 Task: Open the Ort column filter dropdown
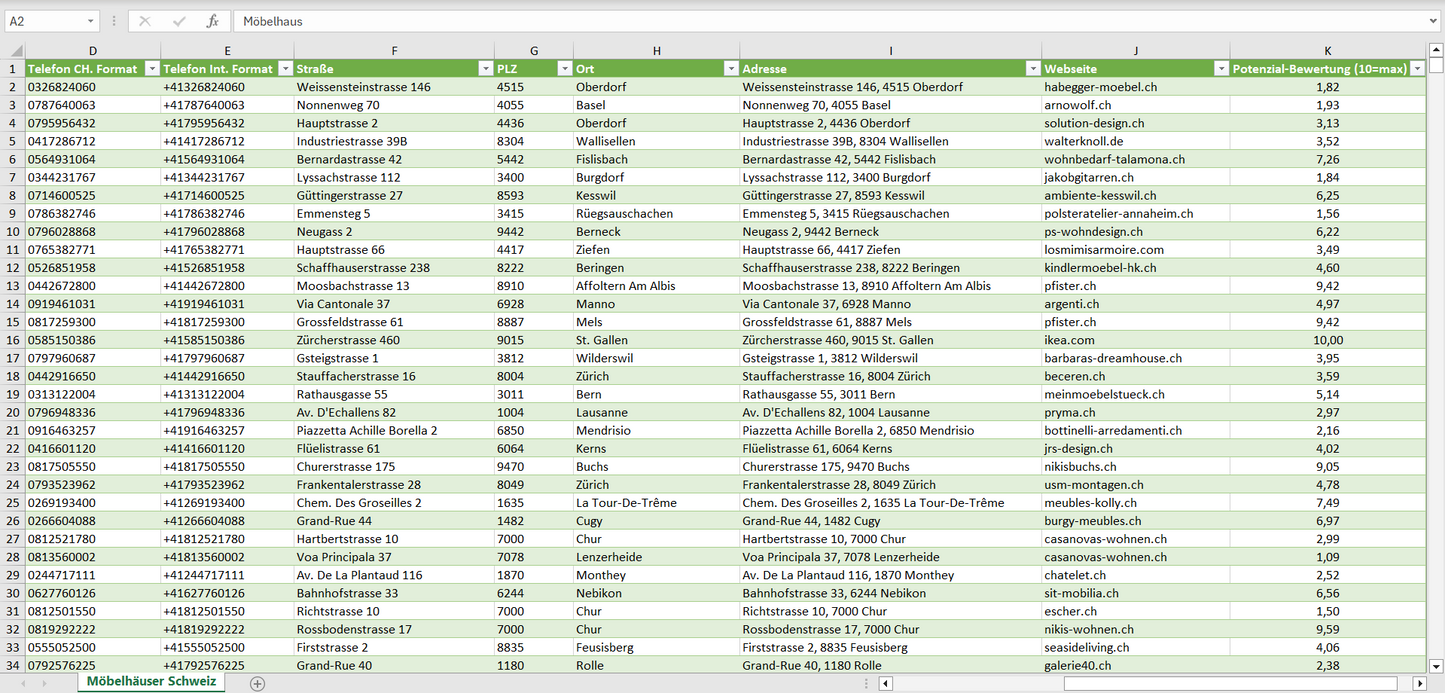pos(730,69)
